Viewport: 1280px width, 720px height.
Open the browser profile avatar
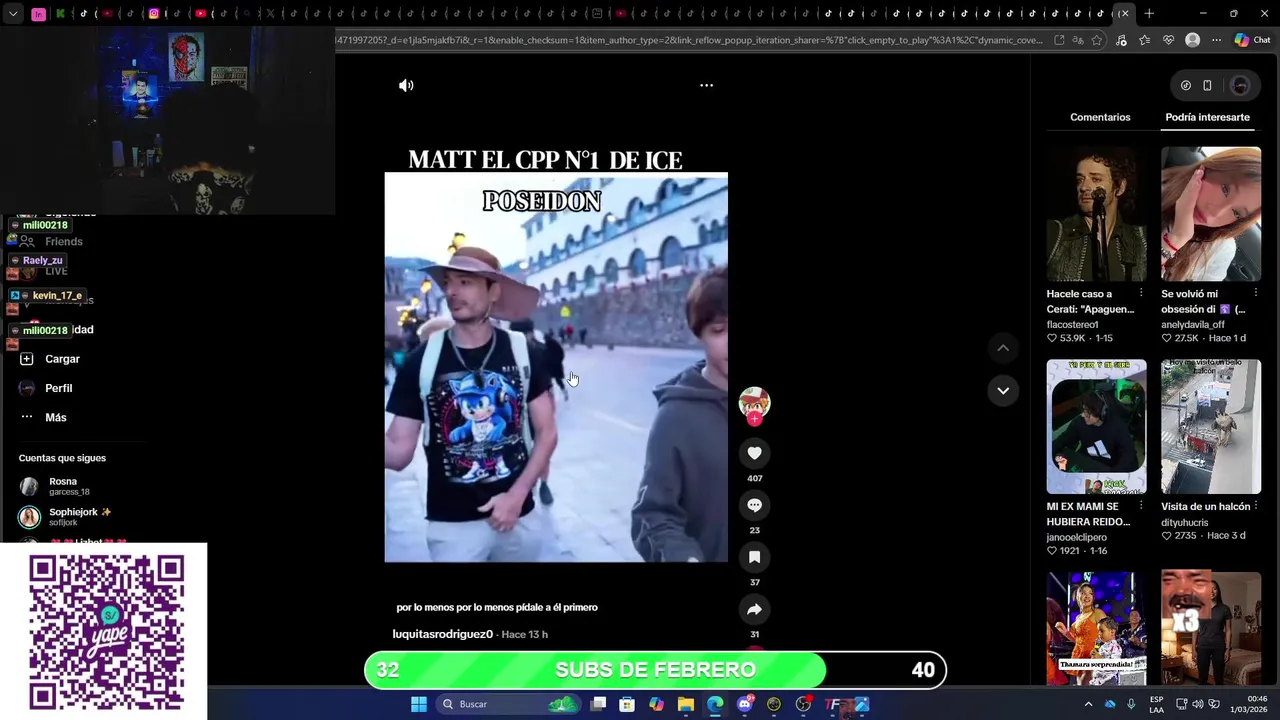click(x=1192, y=40)
